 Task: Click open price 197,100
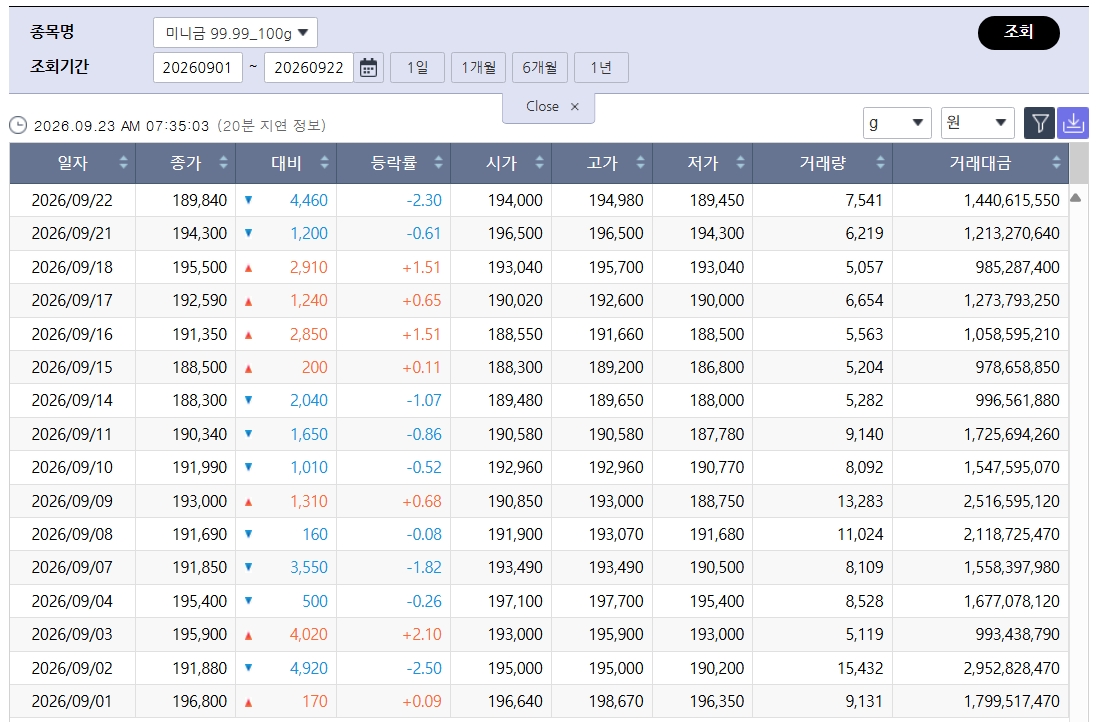click(x=515, y=601)
